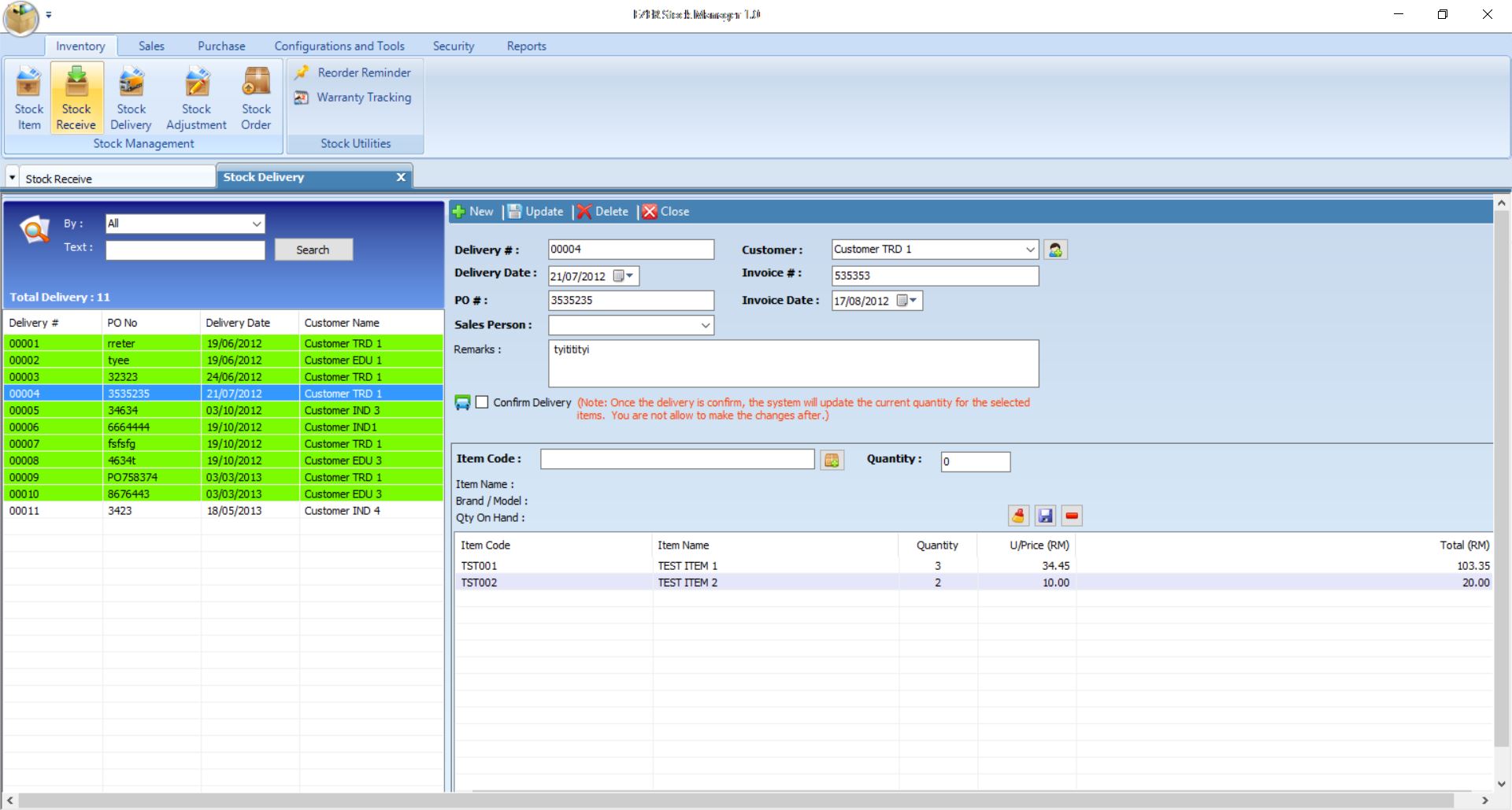The height and width of the screenshot is (810, 1512).
Task: Sort by PO No column header
Action: [x=151, y=323]
